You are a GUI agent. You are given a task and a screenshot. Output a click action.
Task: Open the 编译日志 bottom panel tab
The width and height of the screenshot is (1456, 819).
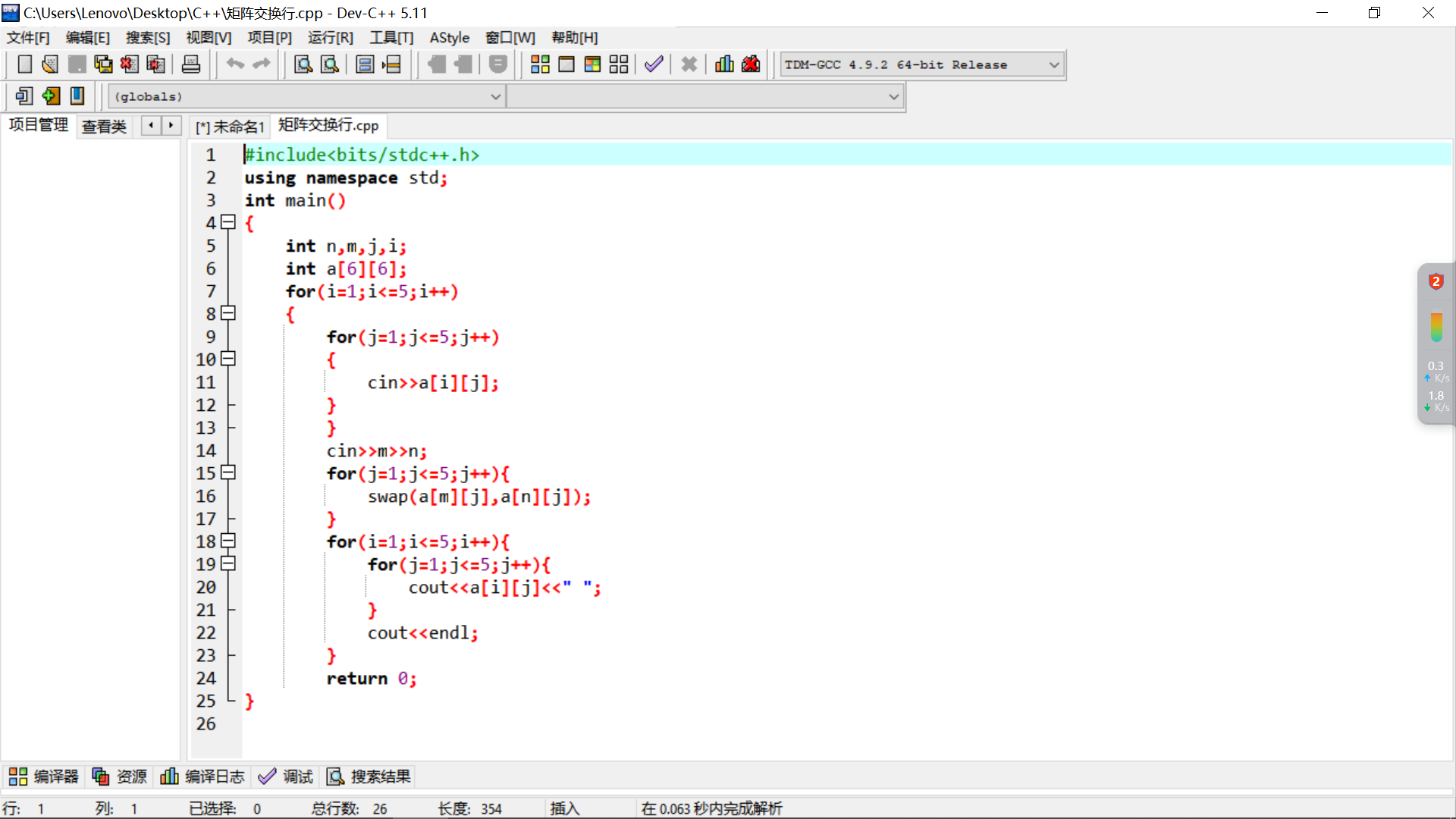pyautogui.click(x=202, y=777)
